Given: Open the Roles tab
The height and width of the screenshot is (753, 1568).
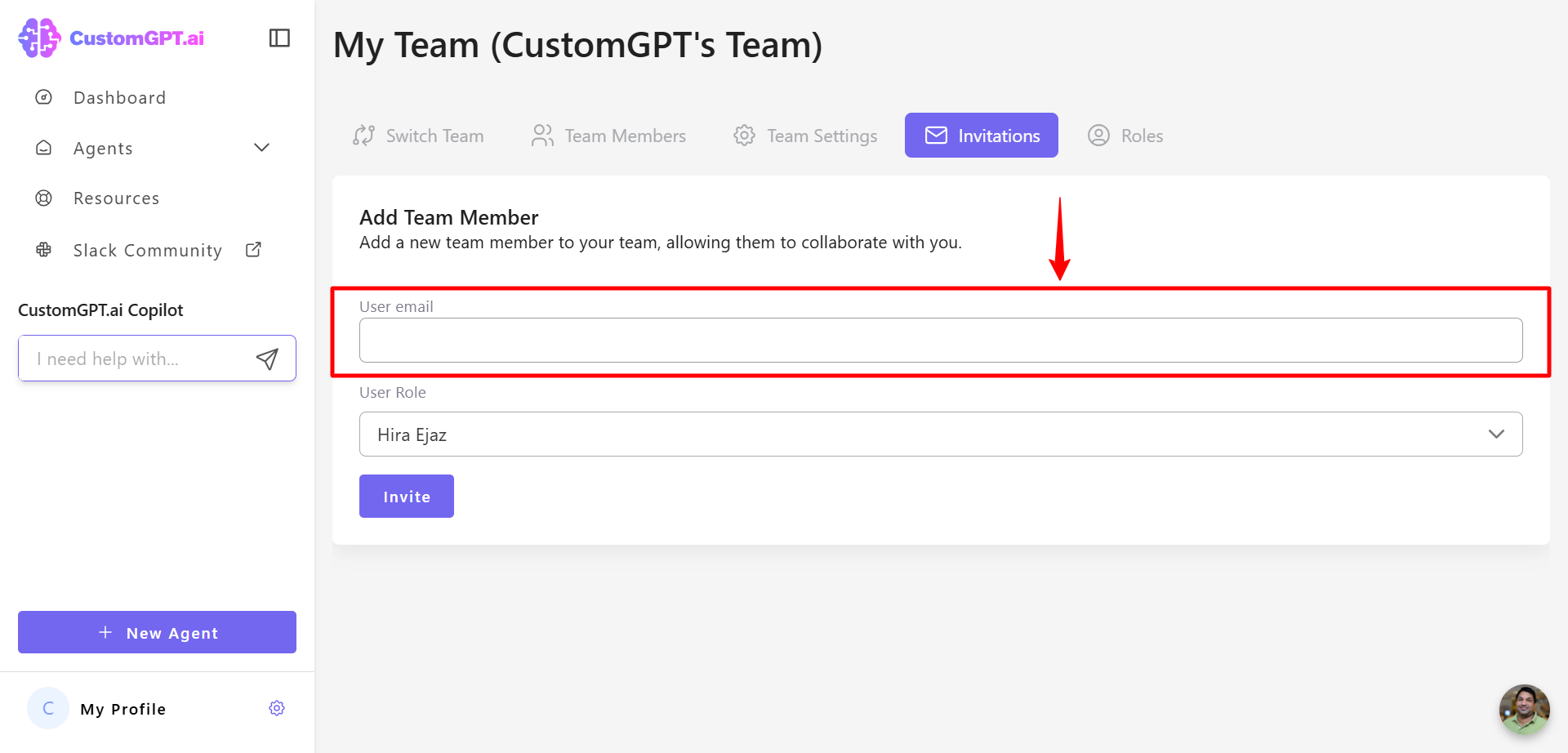Looking at the screenshot, I should (x=1125, y=136).
